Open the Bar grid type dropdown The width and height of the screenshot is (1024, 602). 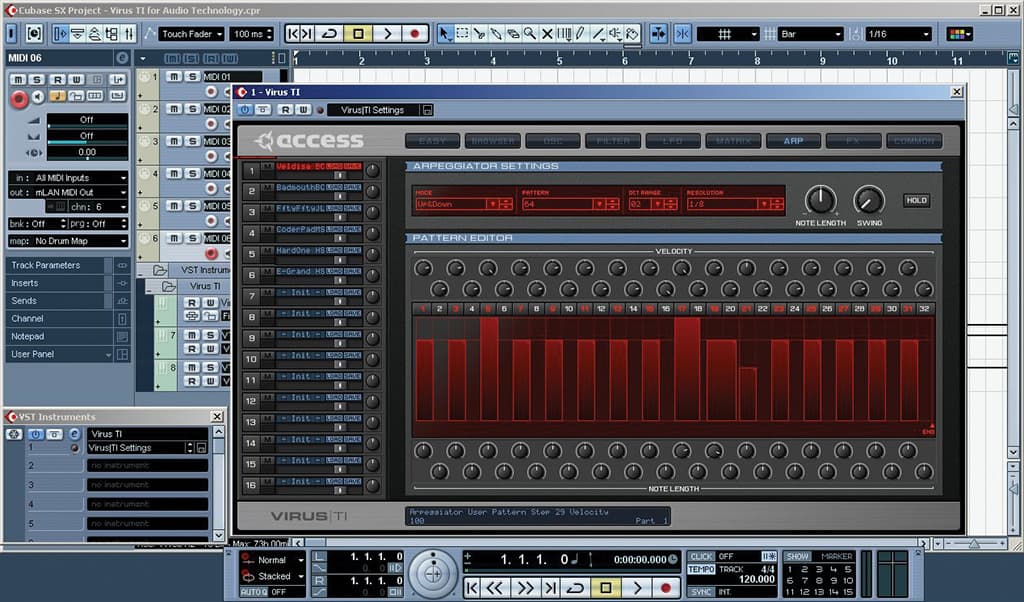click(x=810, y=34)
